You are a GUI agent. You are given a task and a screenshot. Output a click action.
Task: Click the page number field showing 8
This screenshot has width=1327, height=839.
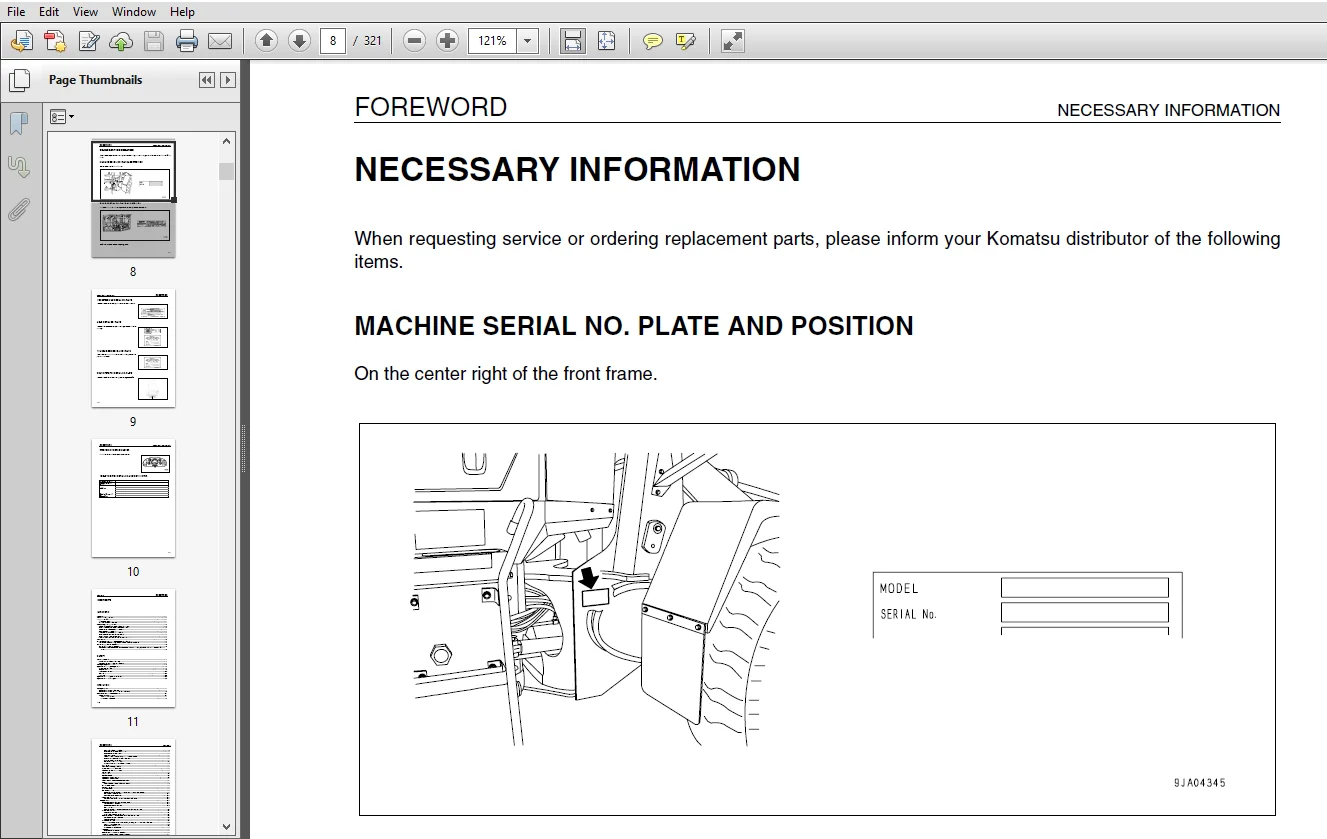click(x=333, y=41)
